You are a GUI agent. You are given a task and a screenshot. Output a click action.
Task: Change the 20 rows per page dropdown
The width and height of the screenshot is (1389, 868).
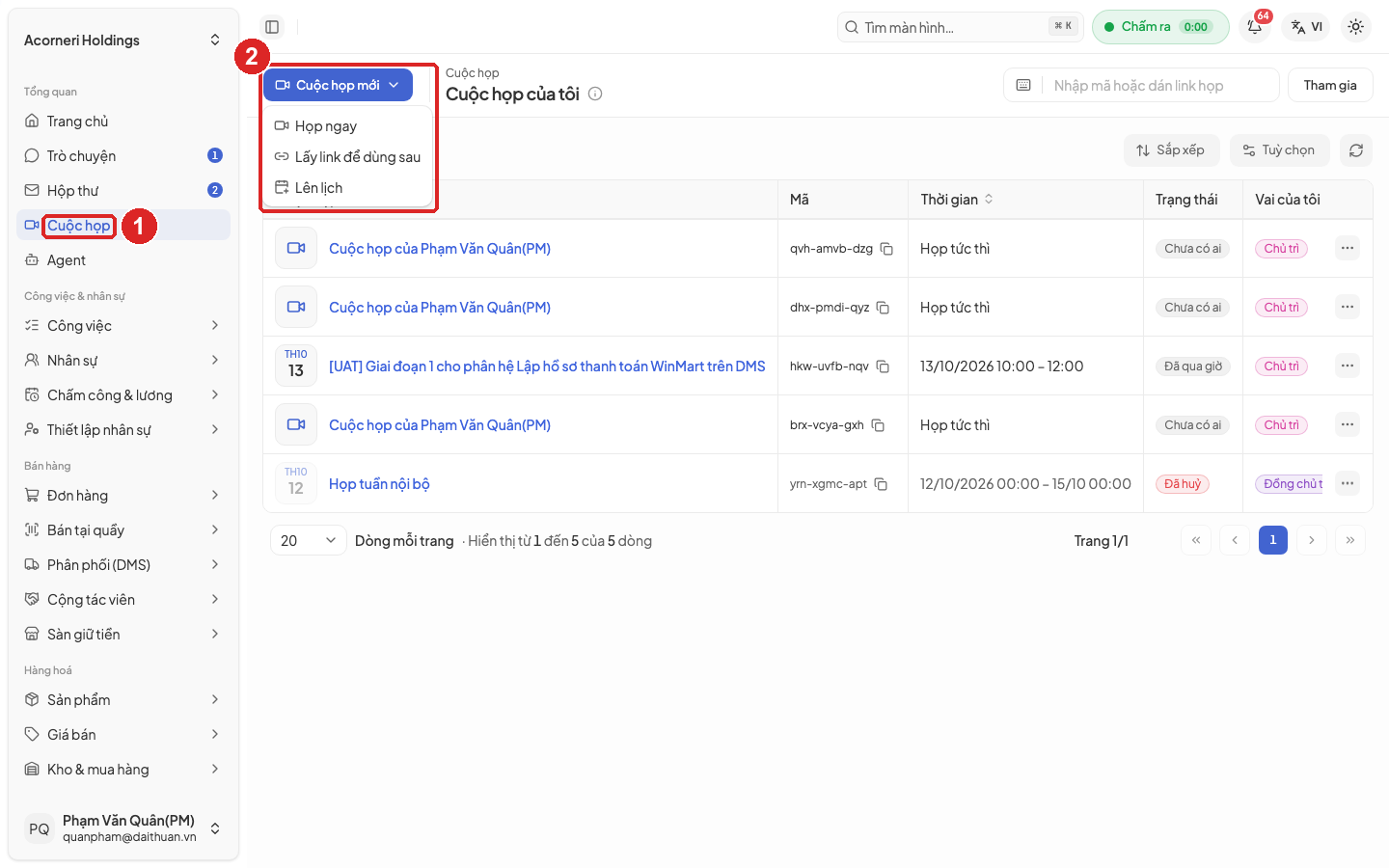click(x=308, y=540)
